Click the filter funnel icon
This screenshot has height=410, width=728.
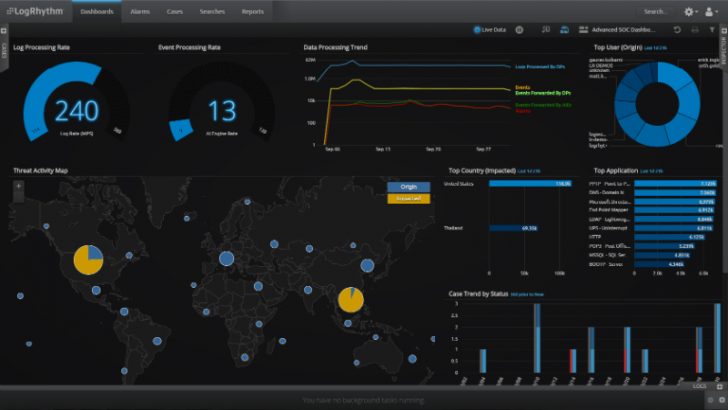point(710,31)
